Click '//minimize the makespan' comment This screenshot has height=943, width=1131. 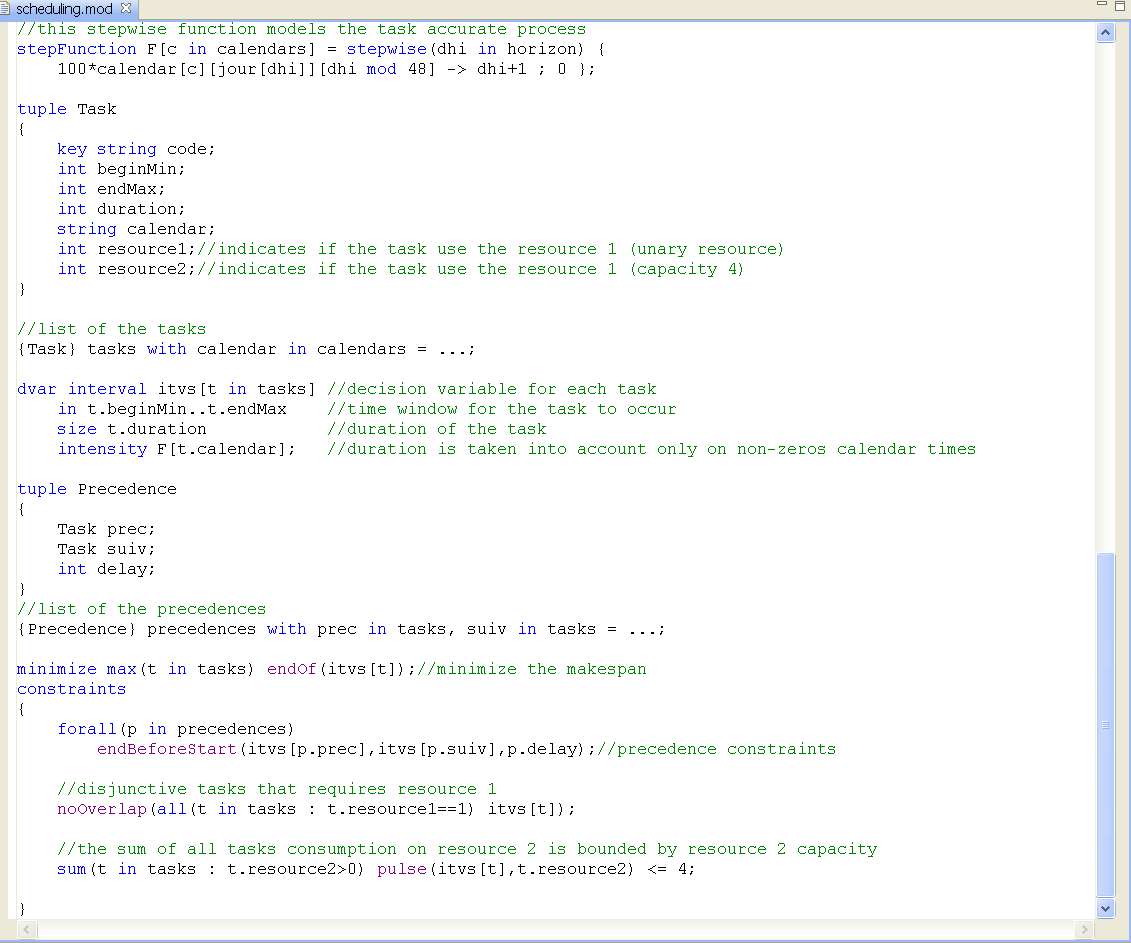[x=532, y=669]
